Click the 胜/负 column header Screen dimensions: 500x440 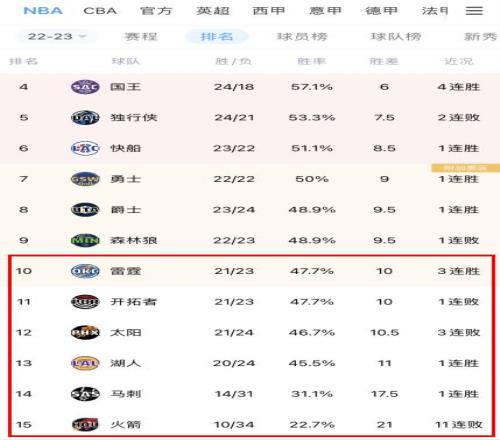point(233,61)
